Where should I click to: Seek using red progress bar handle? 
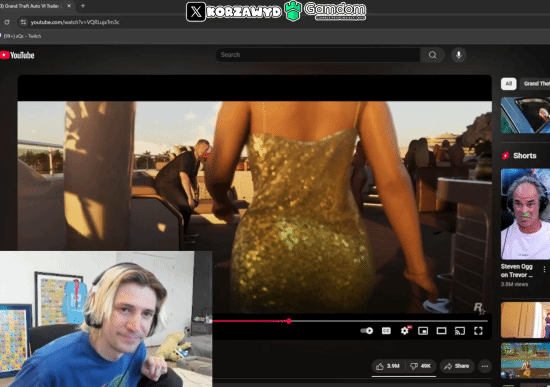(289, 321)
